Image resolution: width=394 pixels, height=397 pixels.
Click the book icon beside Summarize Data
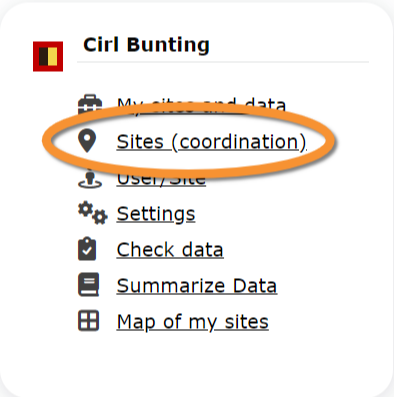[88, 284]
